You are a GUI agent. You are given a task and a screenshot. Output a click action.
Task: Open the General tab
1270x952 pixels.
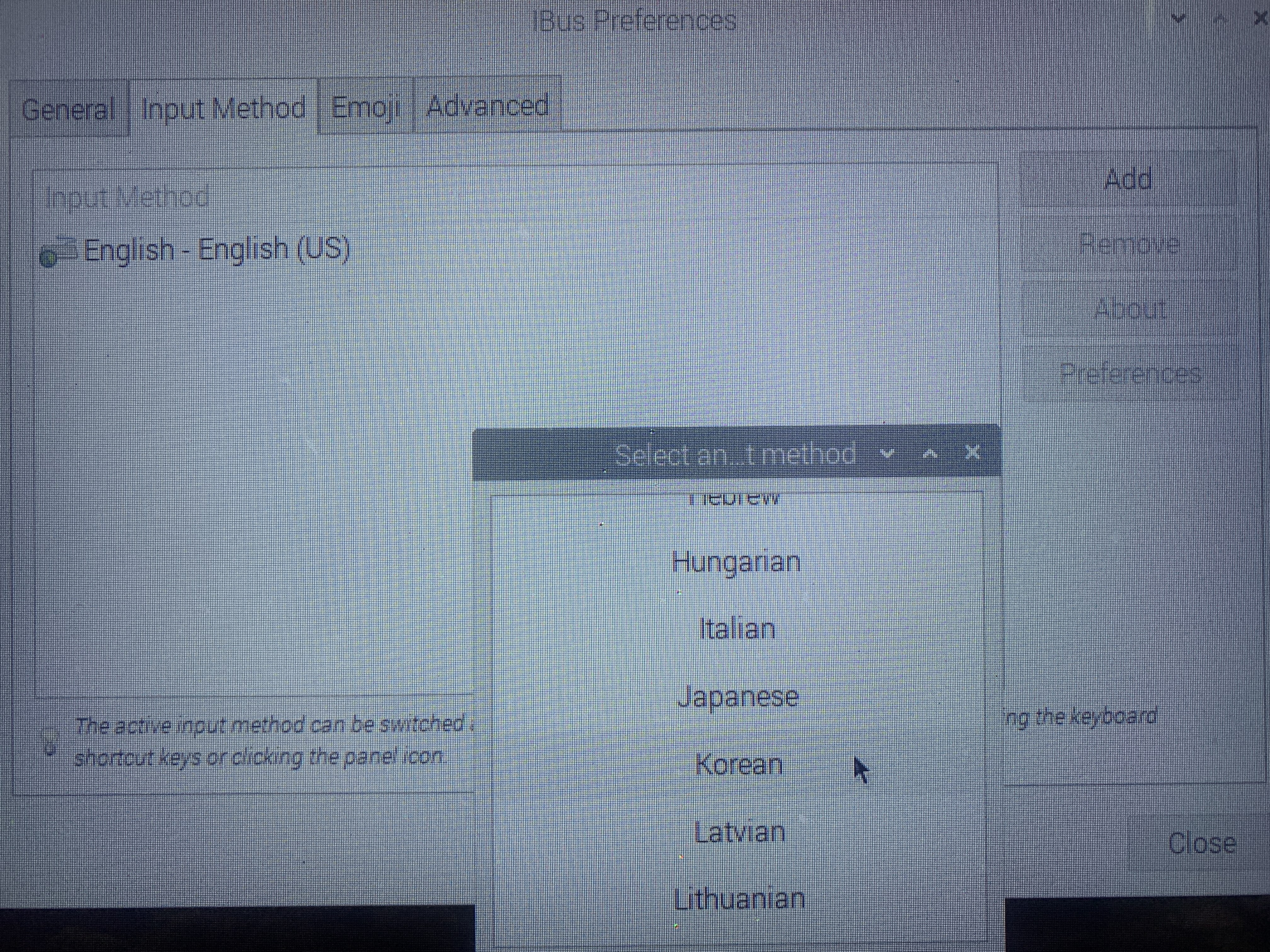[68, 109]
